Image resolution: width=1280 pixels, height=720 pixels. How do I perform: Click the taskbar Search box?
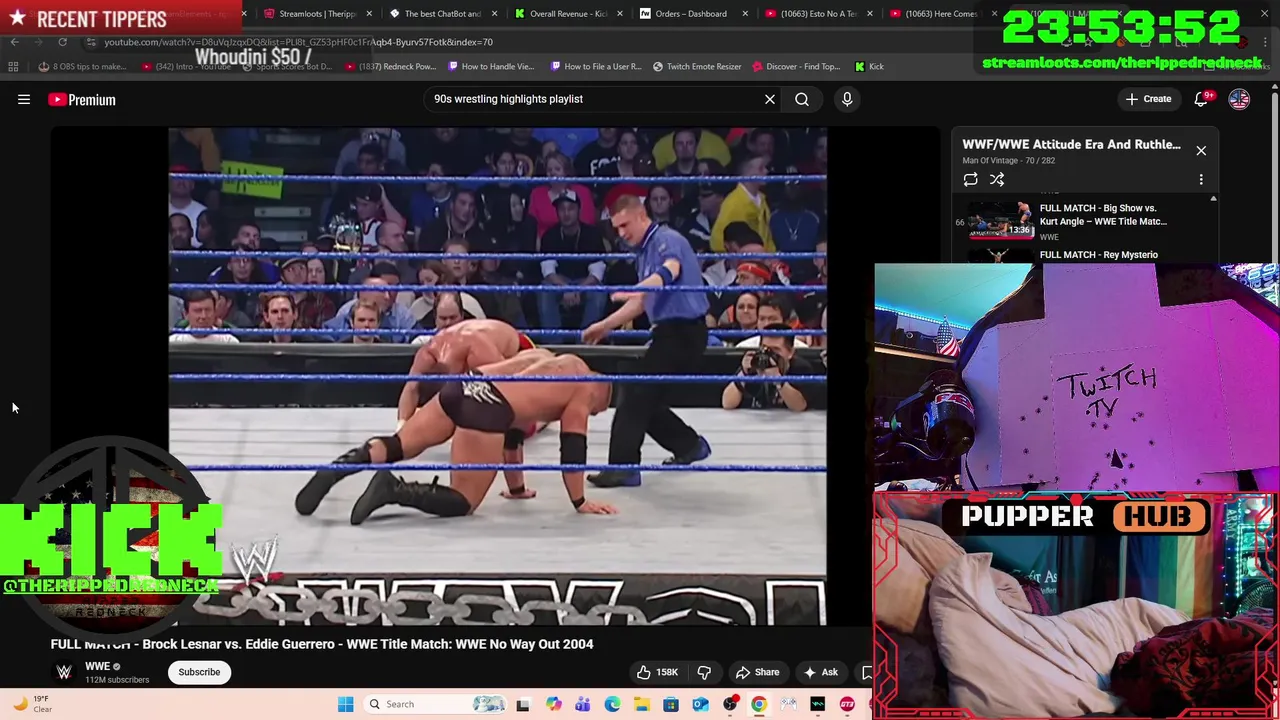tap(436, 704)
